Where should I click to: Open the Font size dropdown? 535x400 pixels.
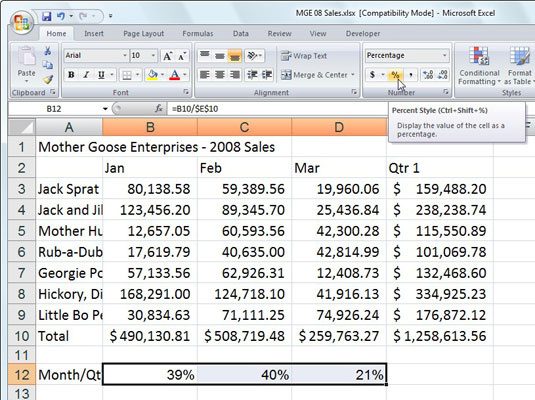tap(153, 55)
